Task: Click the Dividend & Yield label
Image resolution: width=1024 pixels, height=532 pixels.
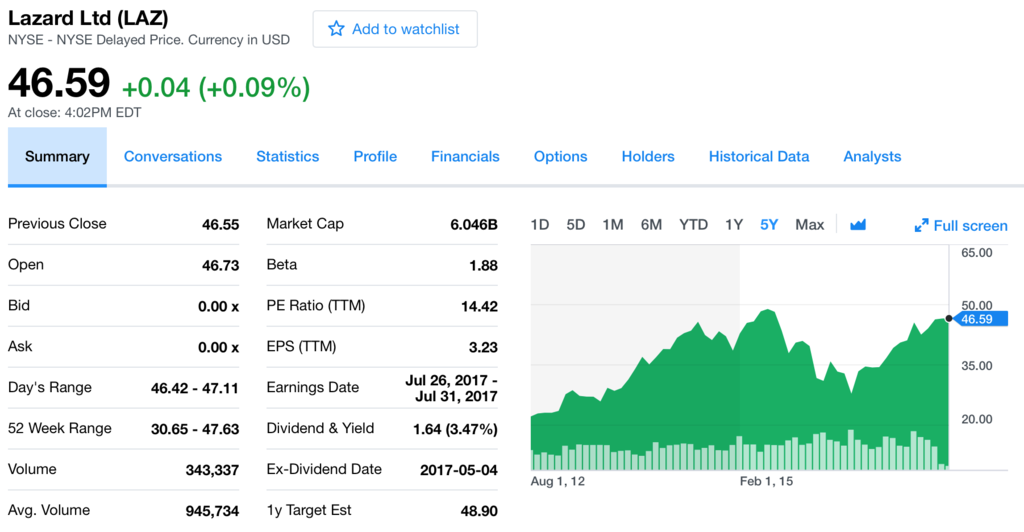Action: click(x=320, y=428)
